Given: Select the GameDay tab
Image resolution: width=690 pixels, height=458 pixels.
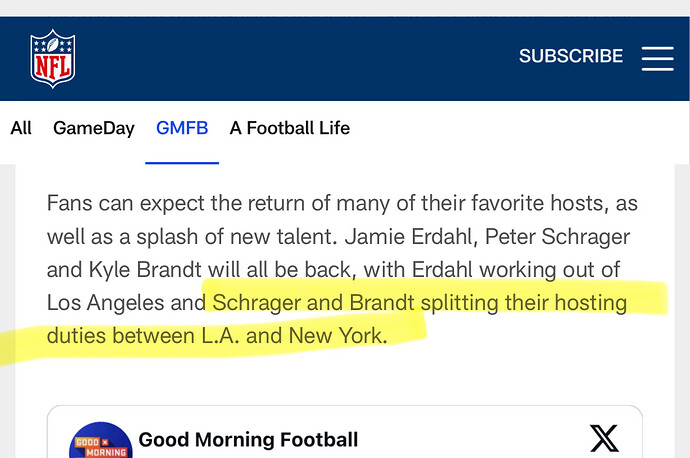Looking at the screenshot, I should click(93, 128).
